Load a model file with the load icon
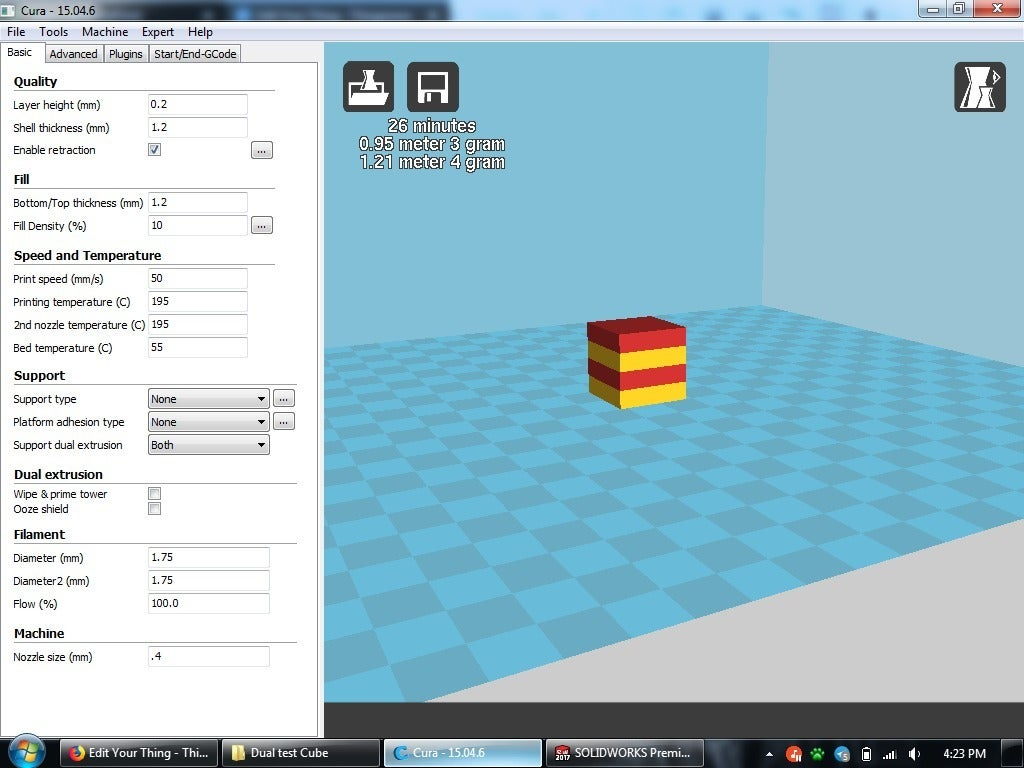Viewport: 1024px width, 768px height. [368, 86]
